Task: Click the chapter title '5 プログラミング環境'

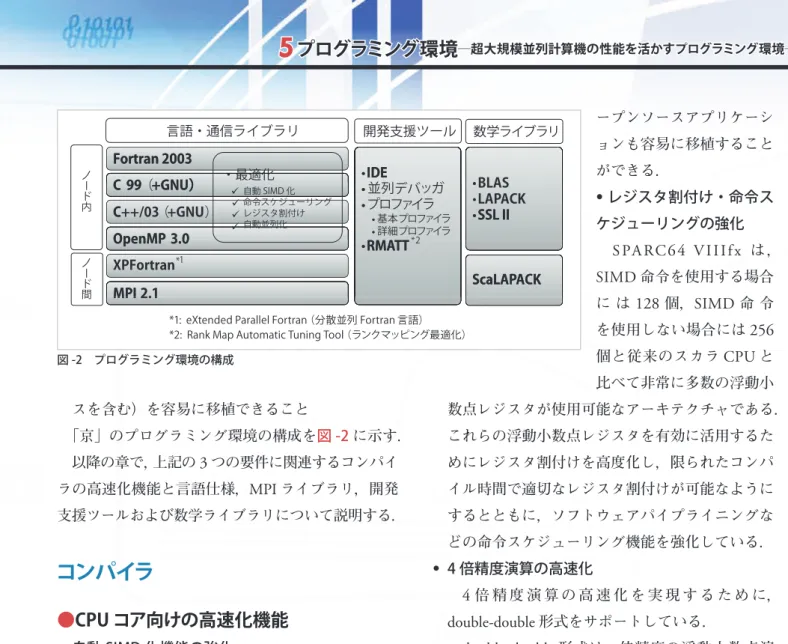Action: [x=368, y=49]
